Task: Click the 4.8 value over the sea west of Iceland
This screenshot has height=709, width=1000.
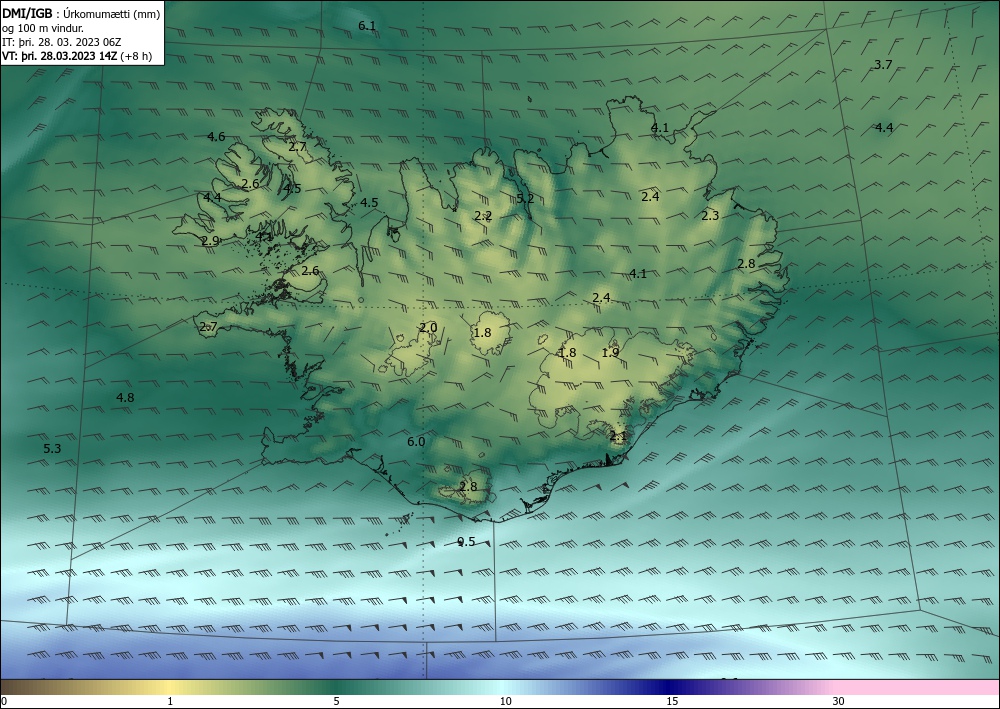Action: pyautogui.click(x=125, y=398)
